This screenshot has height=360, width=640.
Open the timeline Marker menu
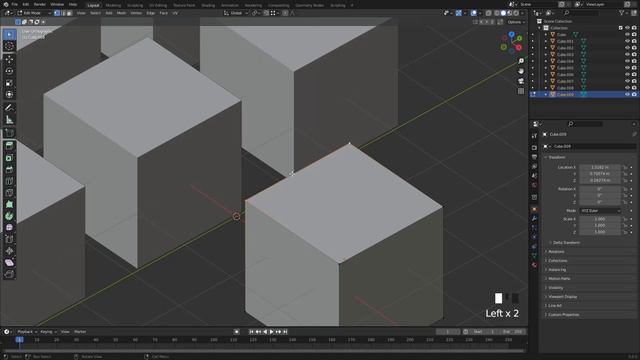tap(80, 332)
